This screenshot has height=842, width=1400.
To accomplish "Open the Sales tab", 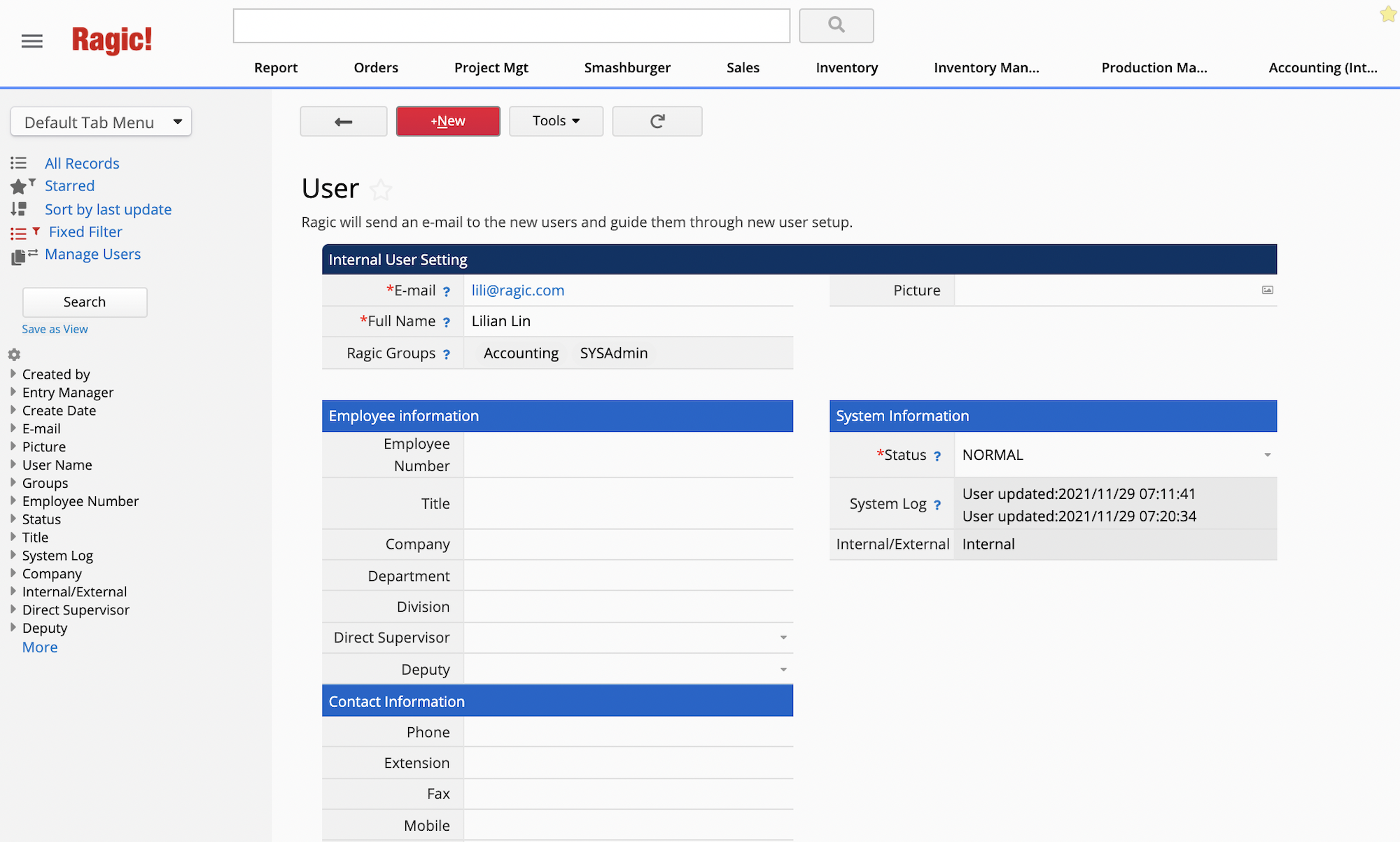I will [743, 68].
